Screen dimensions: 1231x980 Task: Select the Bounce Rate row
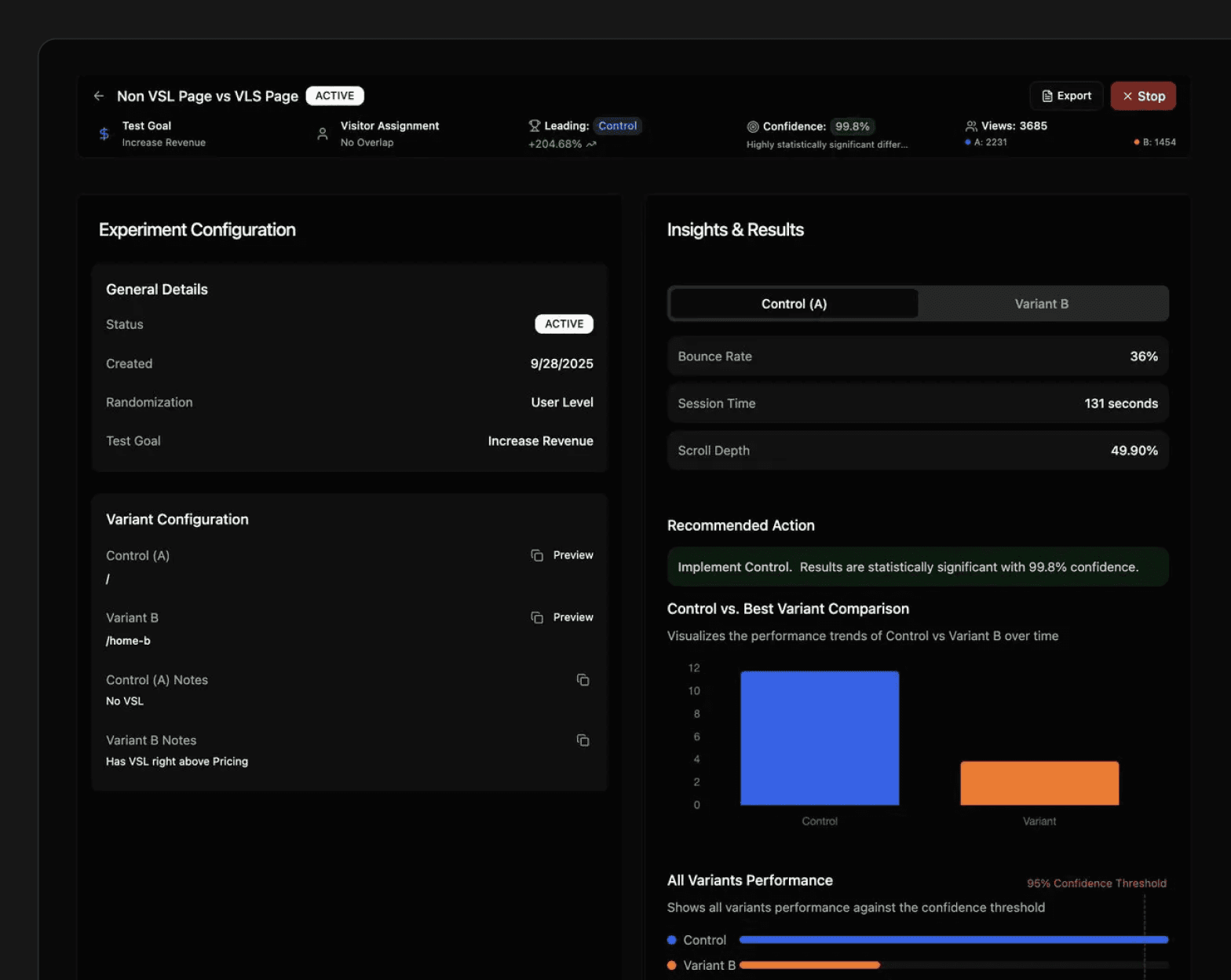[918, 357]
